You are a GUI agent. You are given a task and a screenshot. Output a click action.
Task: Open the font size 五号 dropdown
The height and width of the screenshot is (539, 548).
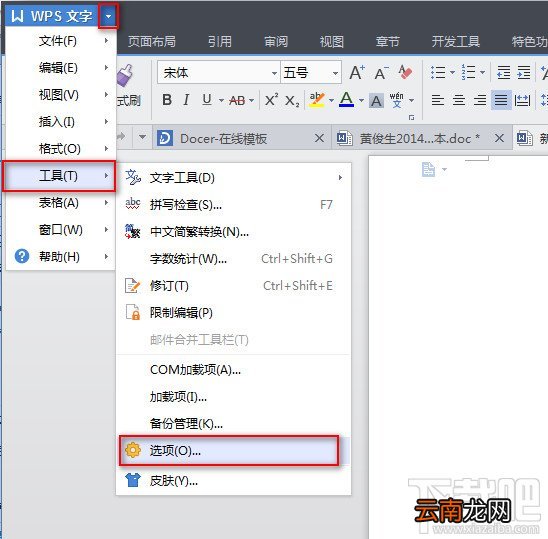coord(335,73)
